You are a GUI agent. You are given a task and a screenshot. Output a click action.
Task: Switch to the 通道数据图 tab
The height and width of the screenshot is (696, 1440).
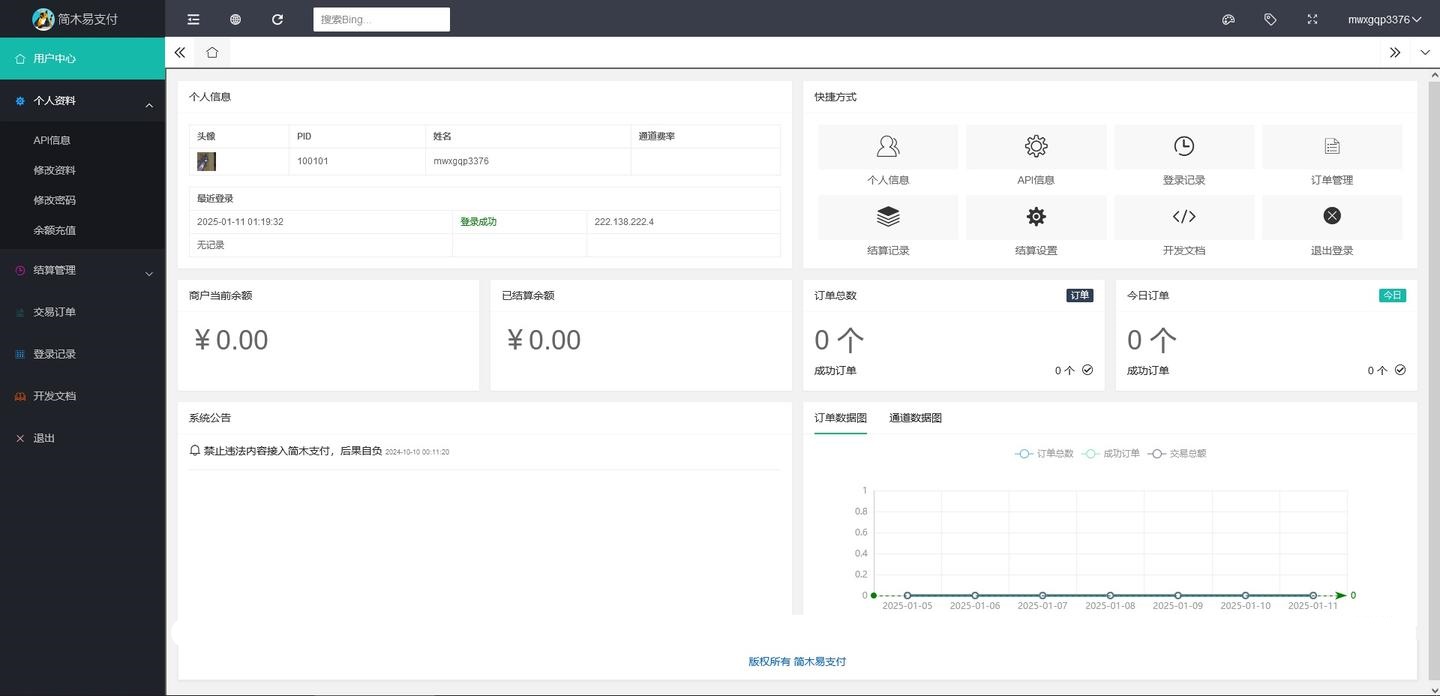point(915,418)
